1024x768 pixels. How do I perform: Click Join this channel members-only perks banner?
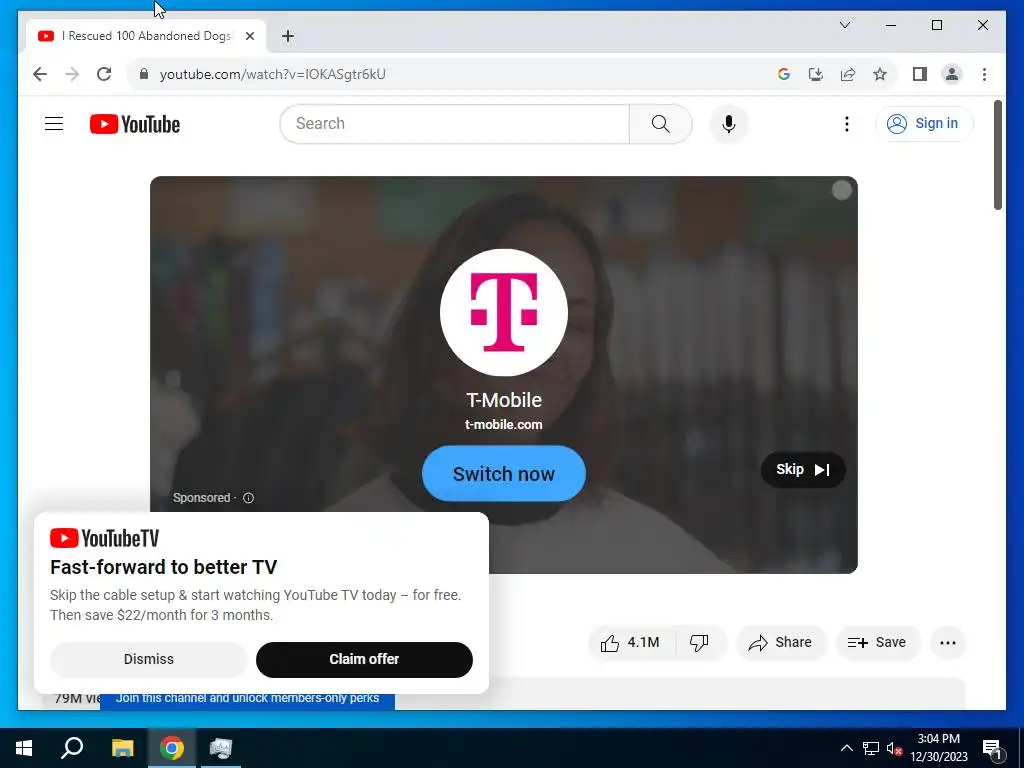click(x=248, y=698)
